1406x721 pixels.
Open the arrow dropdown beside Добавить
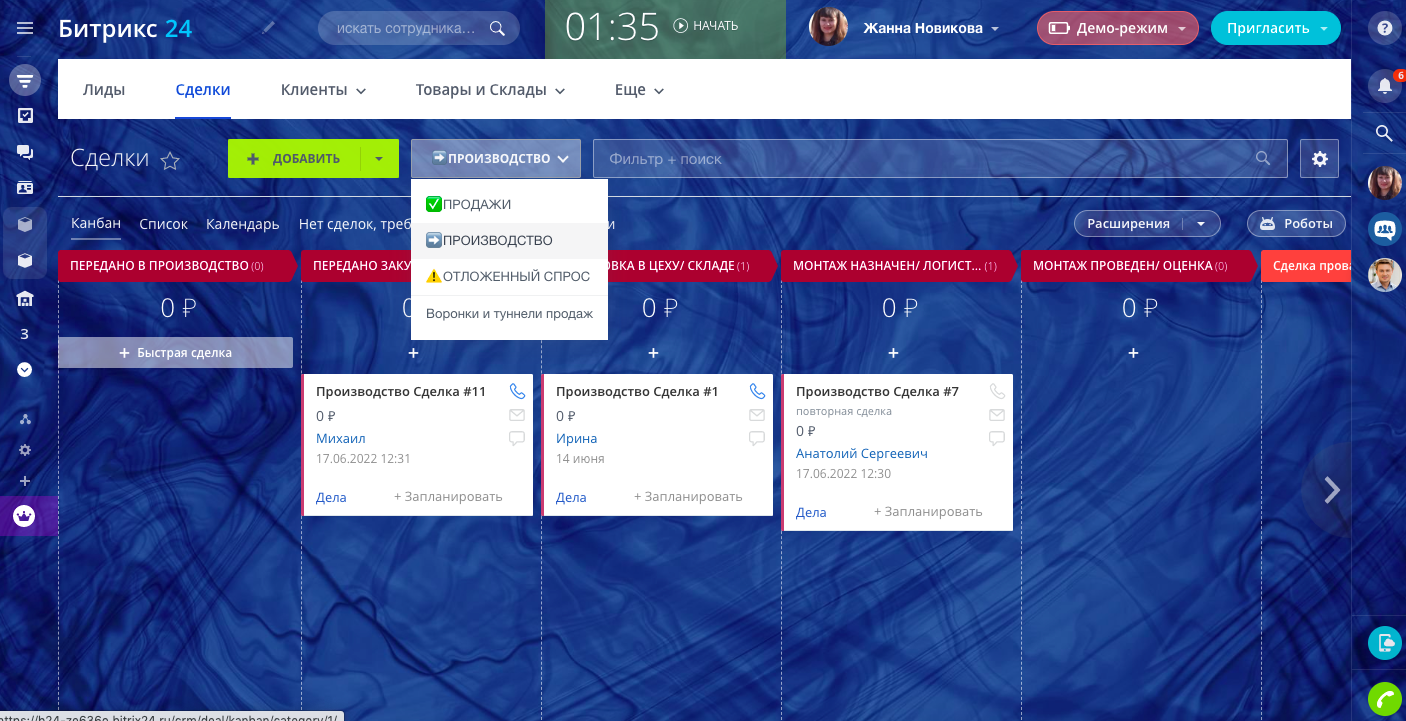379,159
